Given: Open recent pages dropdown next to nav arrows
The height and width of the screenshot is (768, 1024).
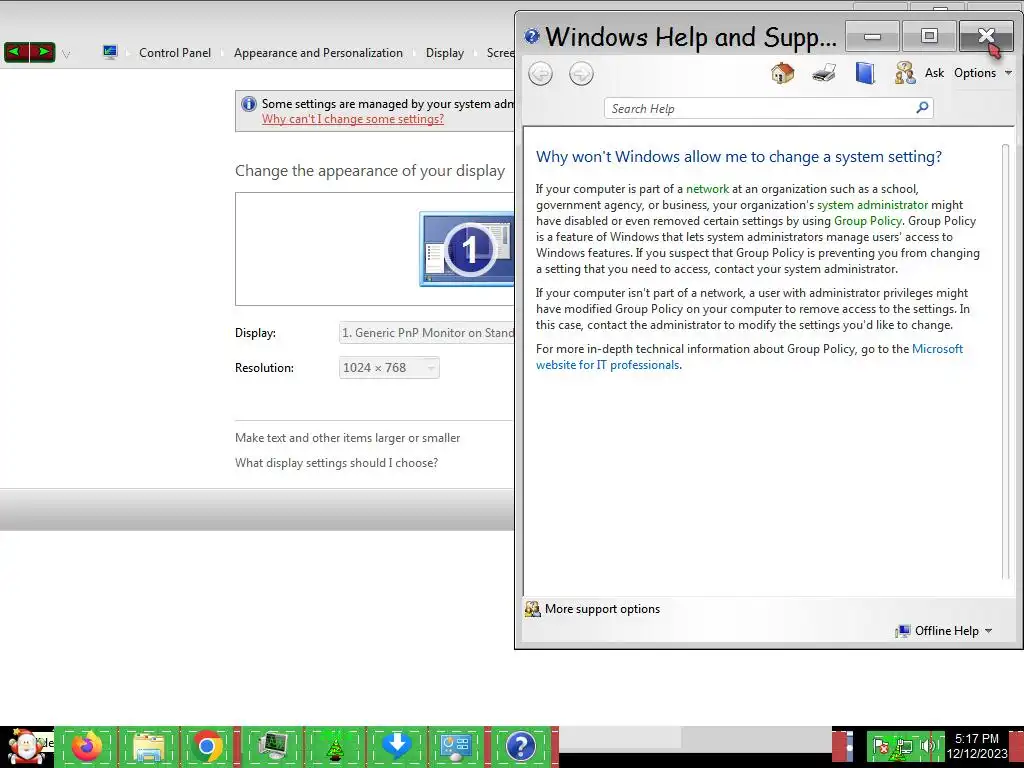Looking at the screenshot, I should click(66, 54).
